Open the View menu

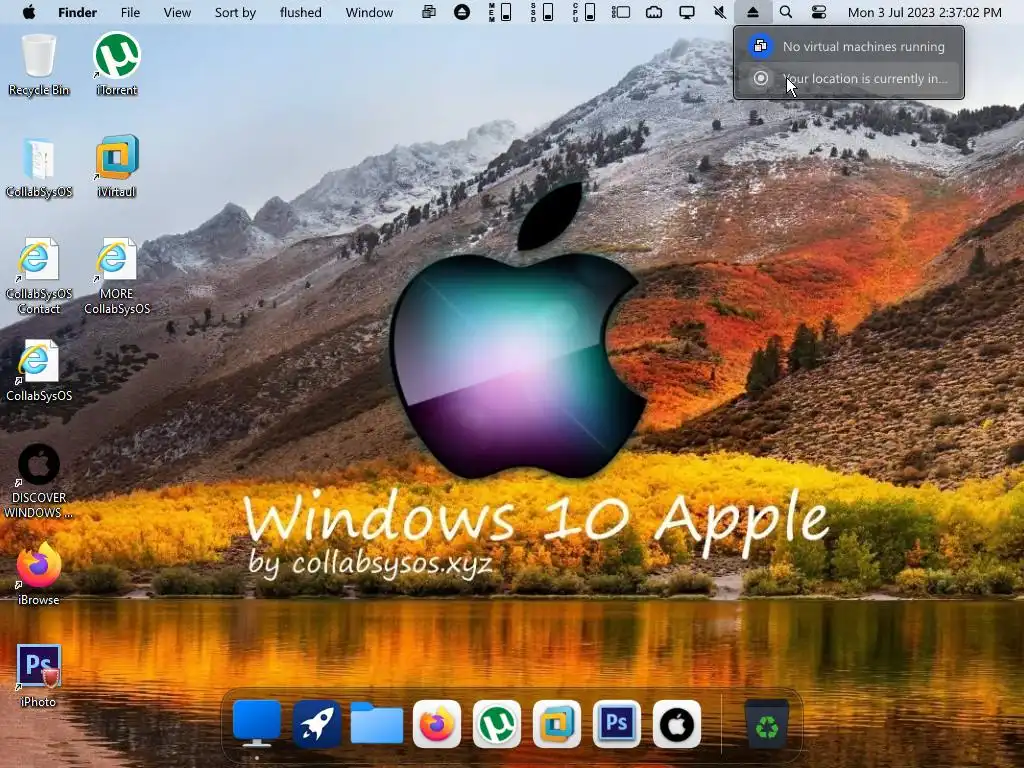(177, 12)
